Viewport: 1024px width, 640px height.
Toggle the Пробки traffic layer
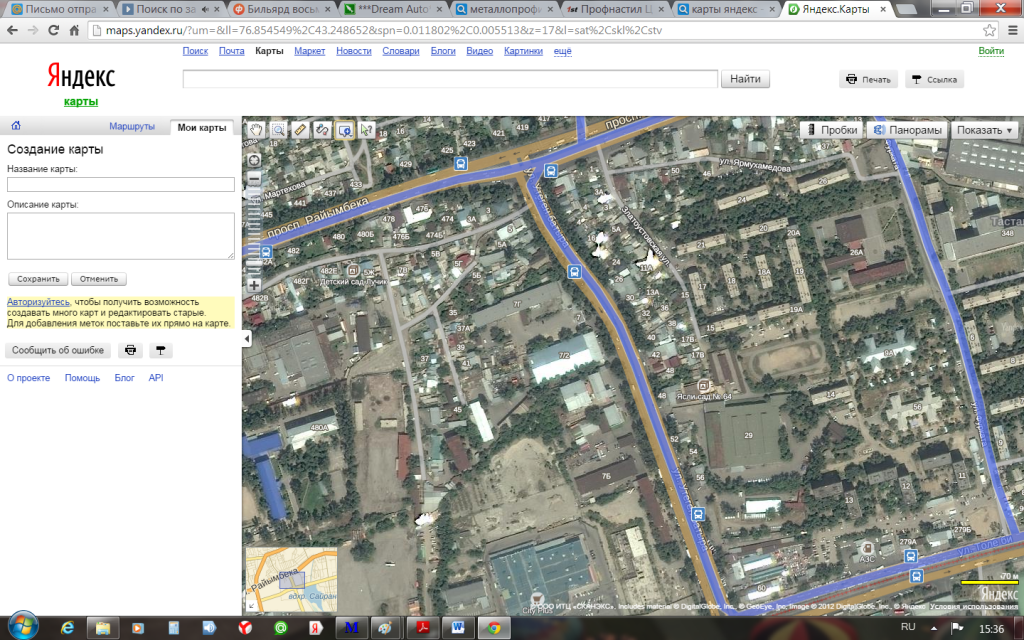point(832,130)
